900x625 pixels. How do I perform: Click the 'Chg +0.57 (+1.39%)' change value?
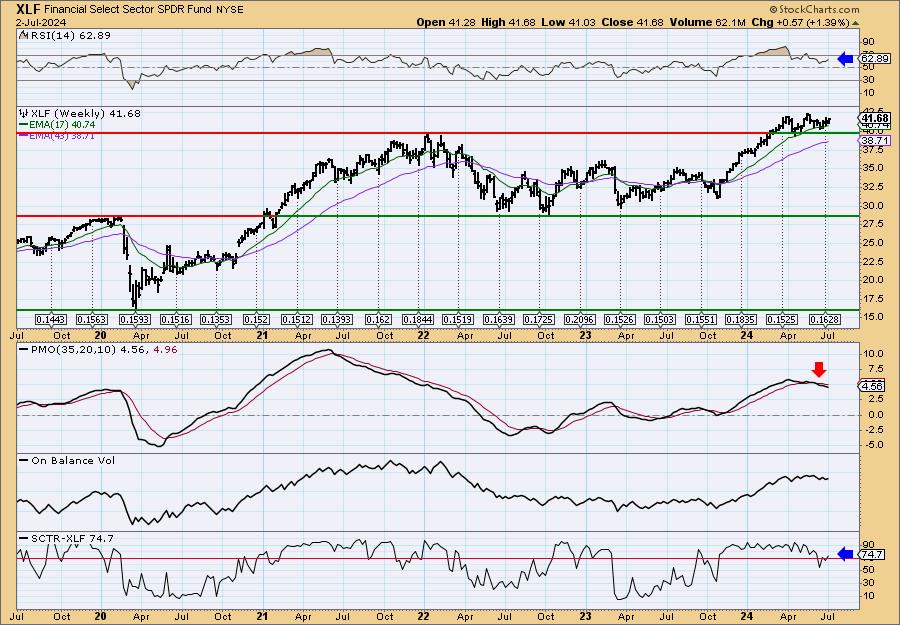pos(800,22)
